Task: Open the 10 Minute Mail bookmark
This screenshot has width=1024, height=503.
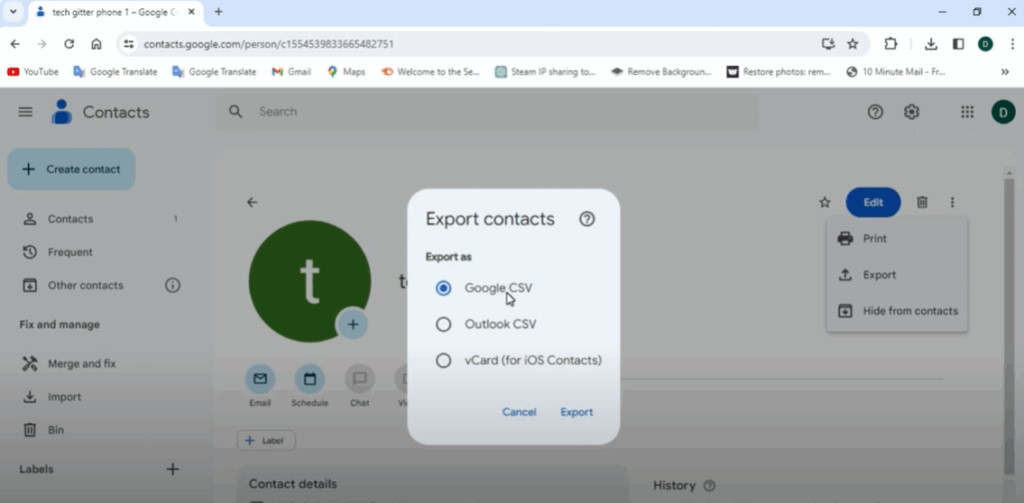Action: (896, 72)
